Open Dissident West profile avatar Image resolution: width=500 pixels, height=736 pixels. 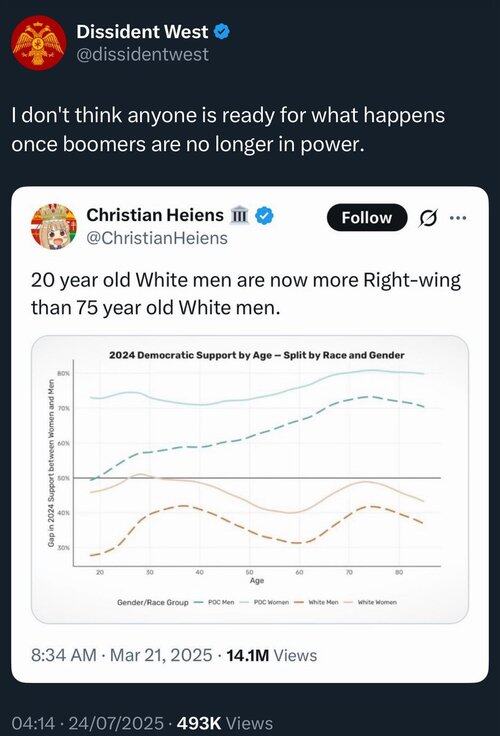click(x=39, y=43)
